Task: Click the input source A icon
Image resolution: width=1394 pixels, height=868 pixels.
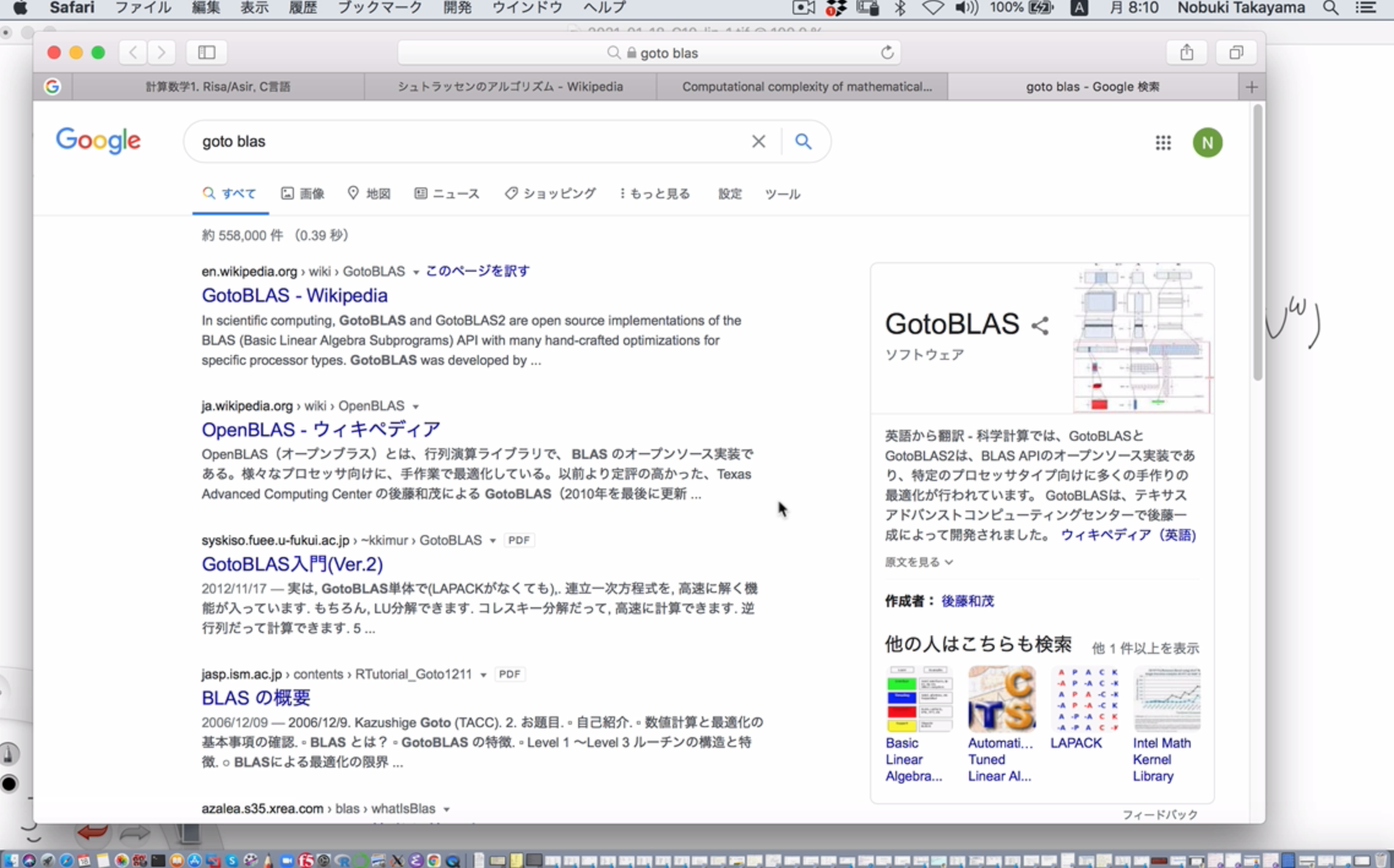Action: tap(1079, 7)
